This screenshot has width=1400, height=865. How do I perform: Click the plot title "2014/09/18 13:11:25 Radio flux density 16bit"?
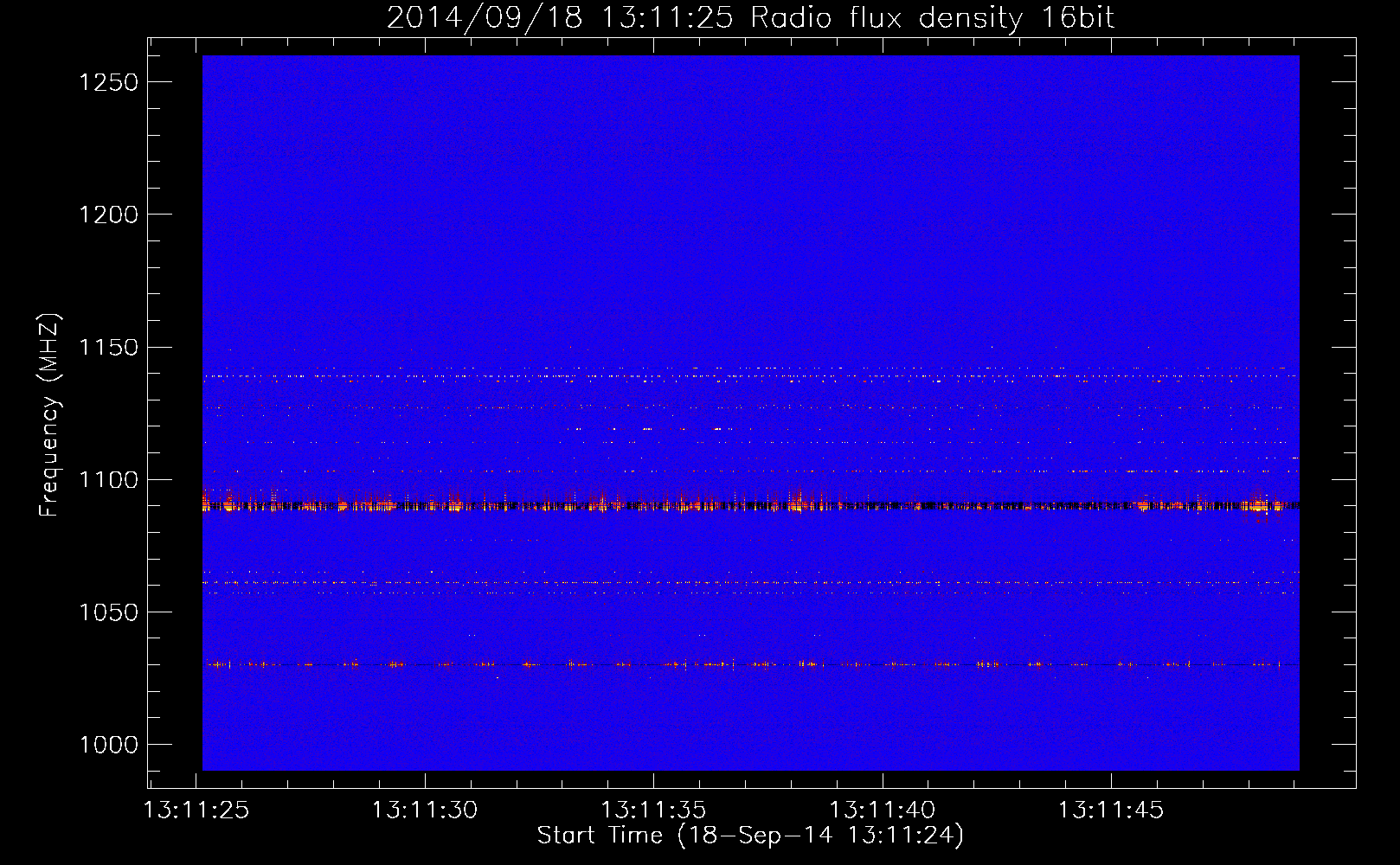750,18
